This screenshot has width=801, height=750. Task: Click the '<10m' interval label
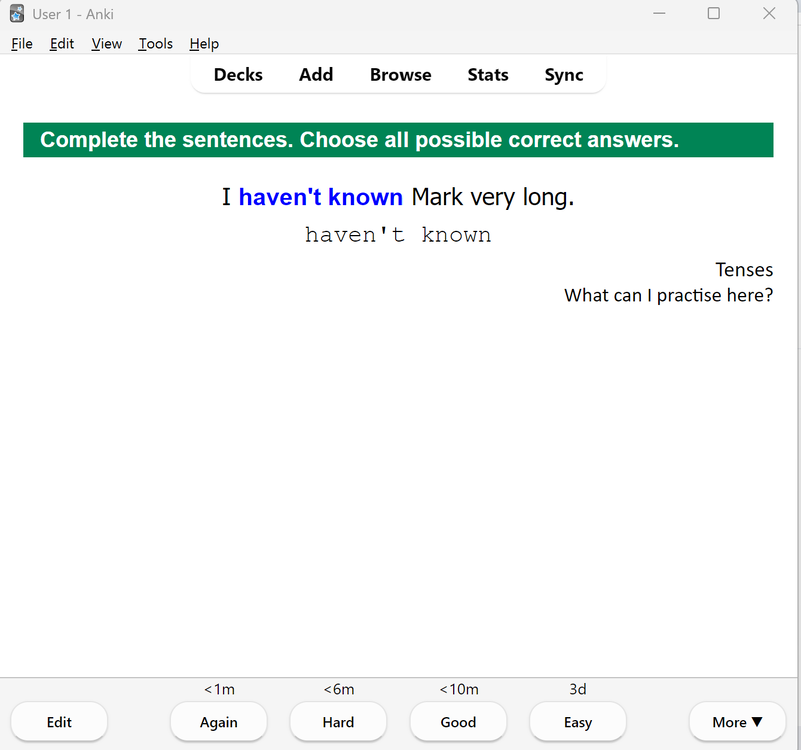[459, 689]
